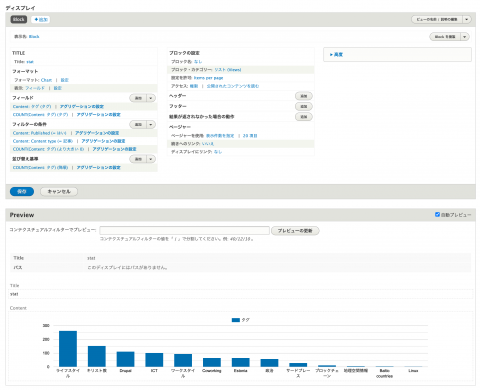The width and height of the screenshot is (480, 390).
Task: Select the Block display tab
Action: (x=18, y=19)
